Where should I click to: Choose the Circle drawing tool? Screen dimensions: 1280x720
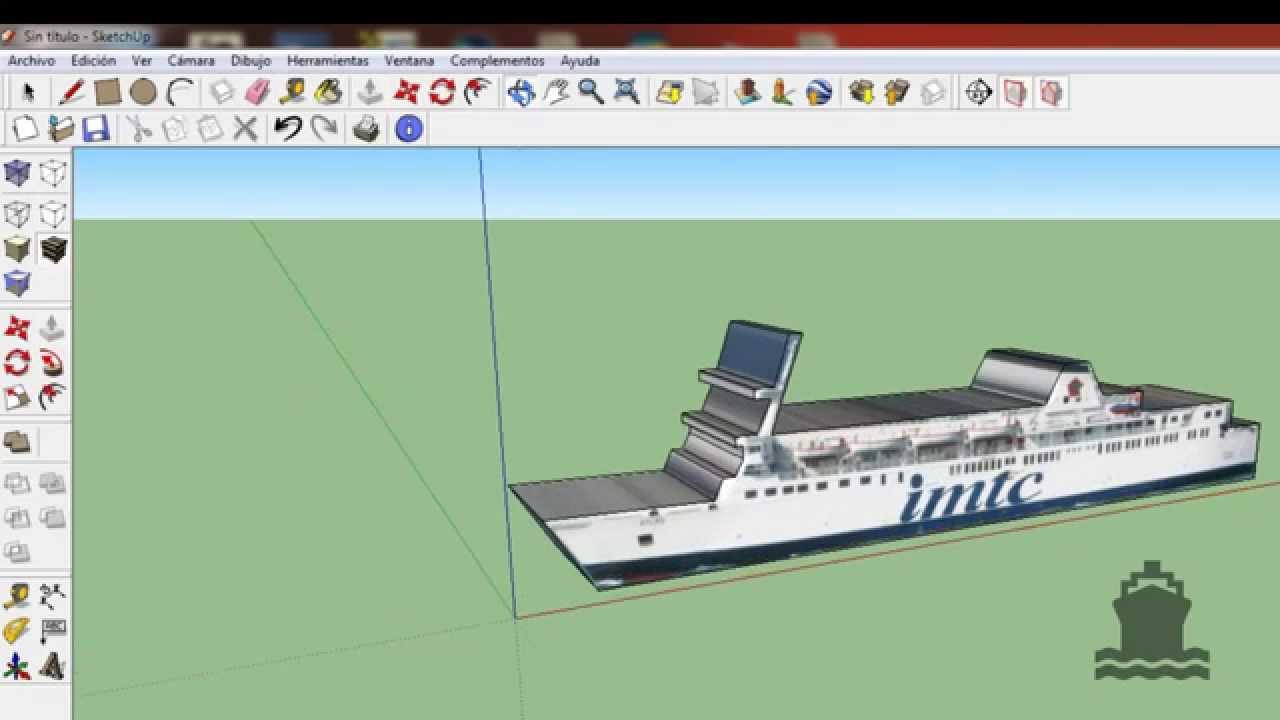point(143,92)
